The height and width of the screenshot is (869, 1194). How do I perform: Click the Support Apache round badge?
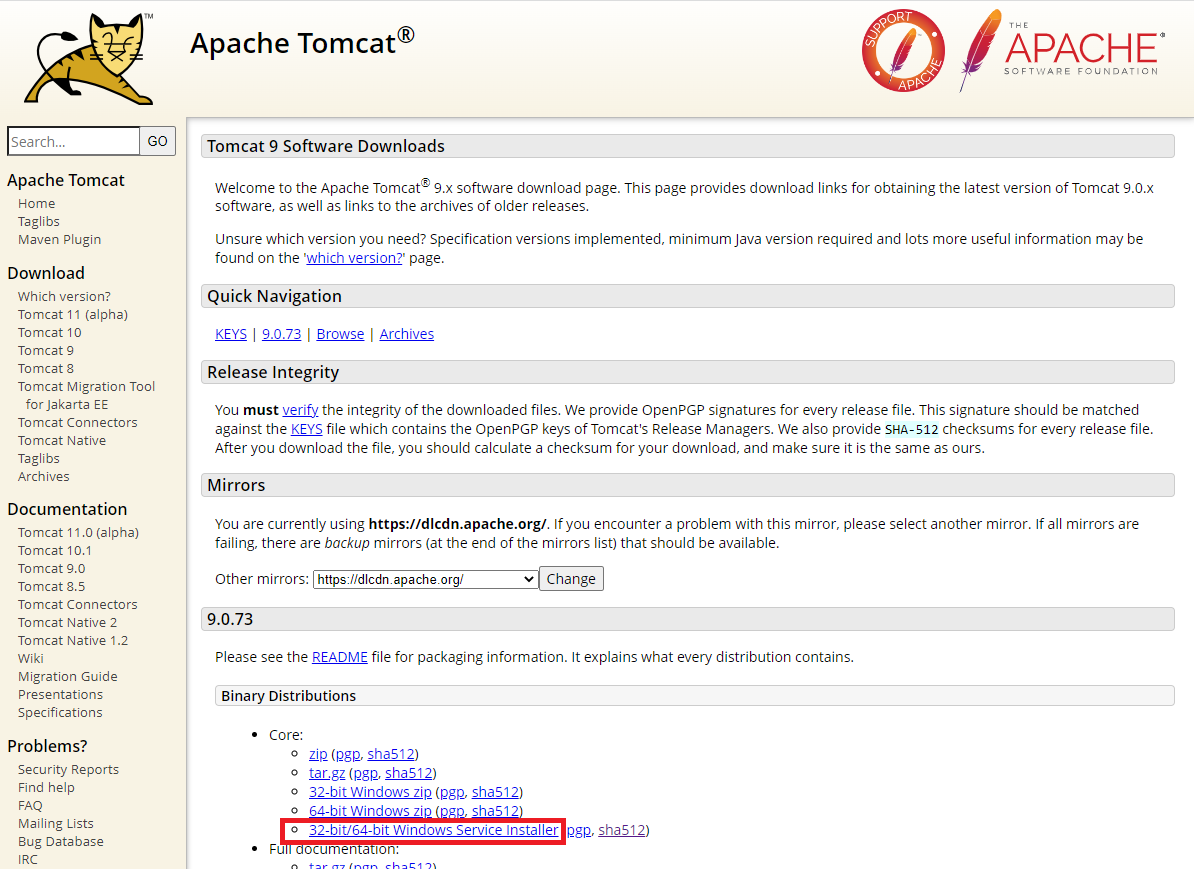pyautogui.click(x=903, y=51)
